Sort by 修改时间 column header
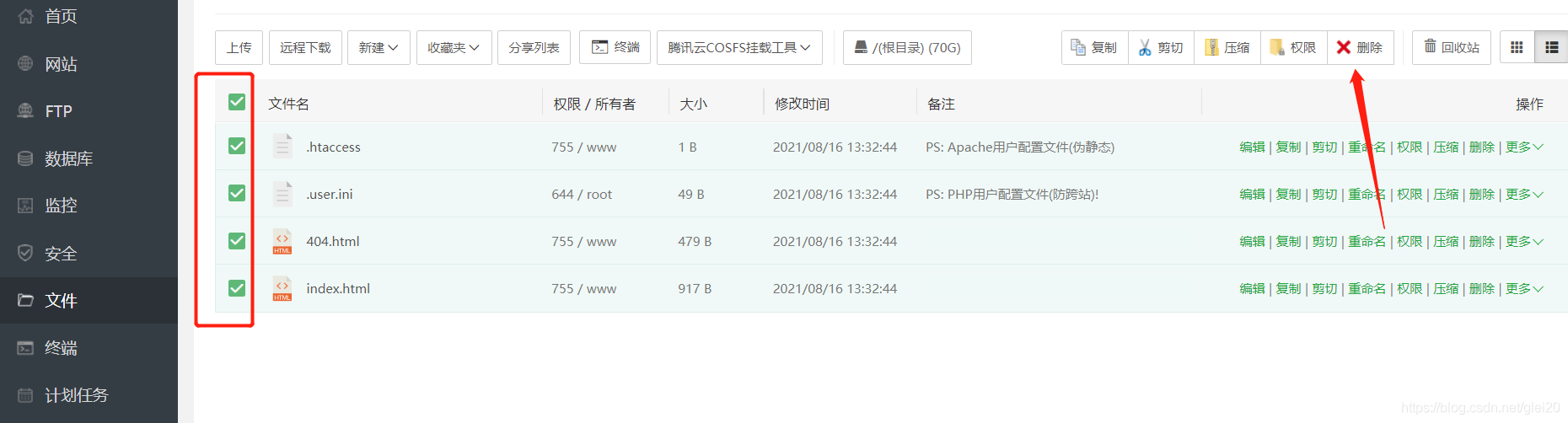 pyautogui.click(x=802, y=104)
